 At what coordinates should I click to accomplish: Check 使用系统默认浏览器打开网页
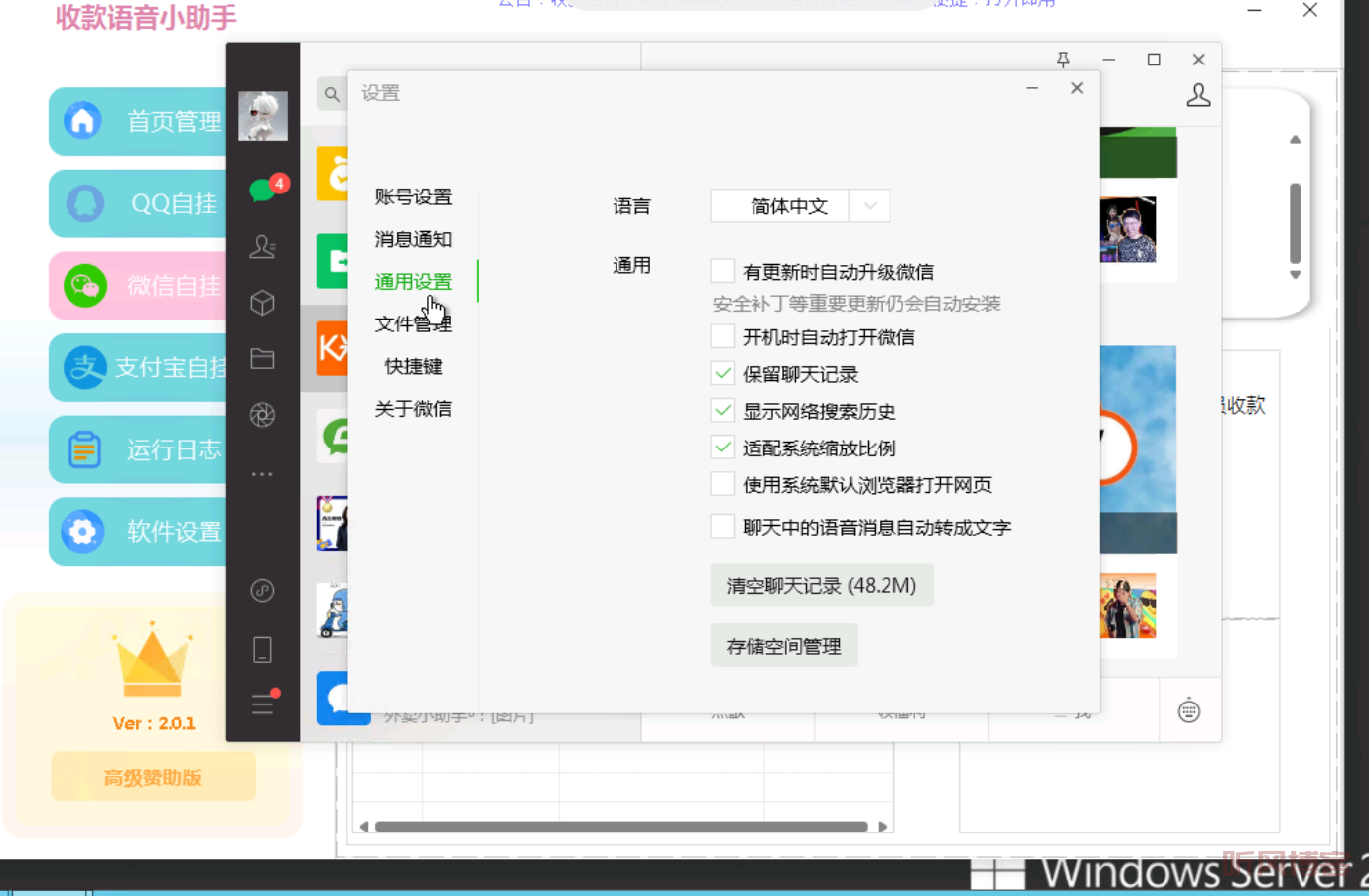pyautogui.click(x=723, y=484)
